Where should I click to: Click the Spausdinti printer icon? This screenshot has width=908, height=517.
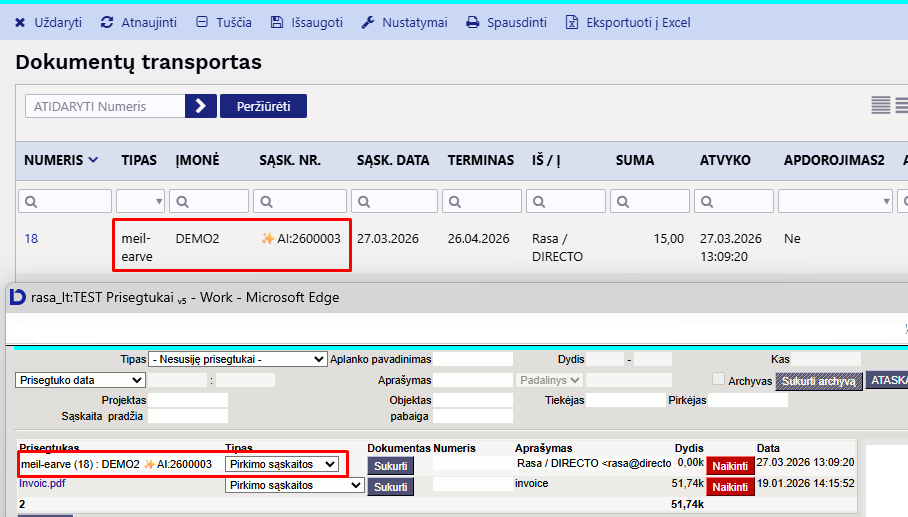pos(473,22)
